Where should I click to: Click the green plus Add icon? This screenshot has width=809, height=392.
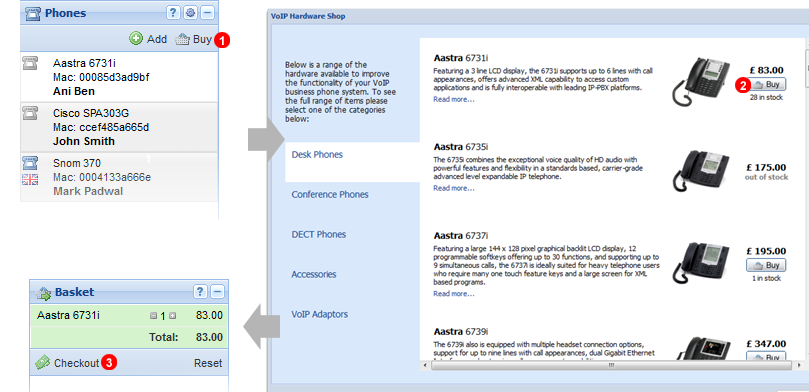[x=136, y=39]
